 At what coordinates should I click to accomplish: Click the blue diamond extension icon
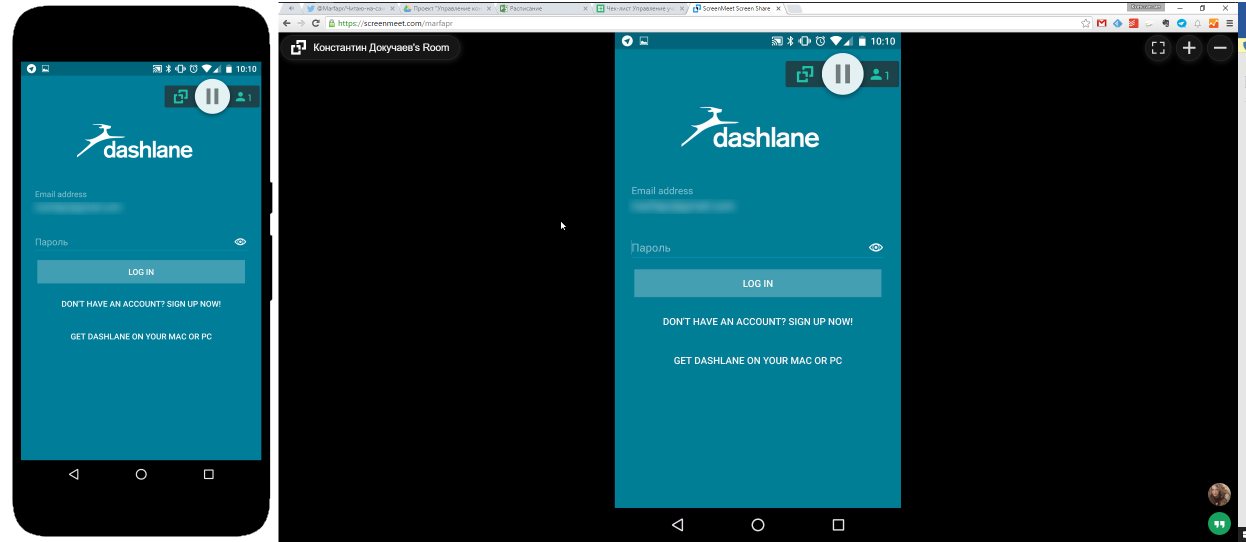(1117, 23)
